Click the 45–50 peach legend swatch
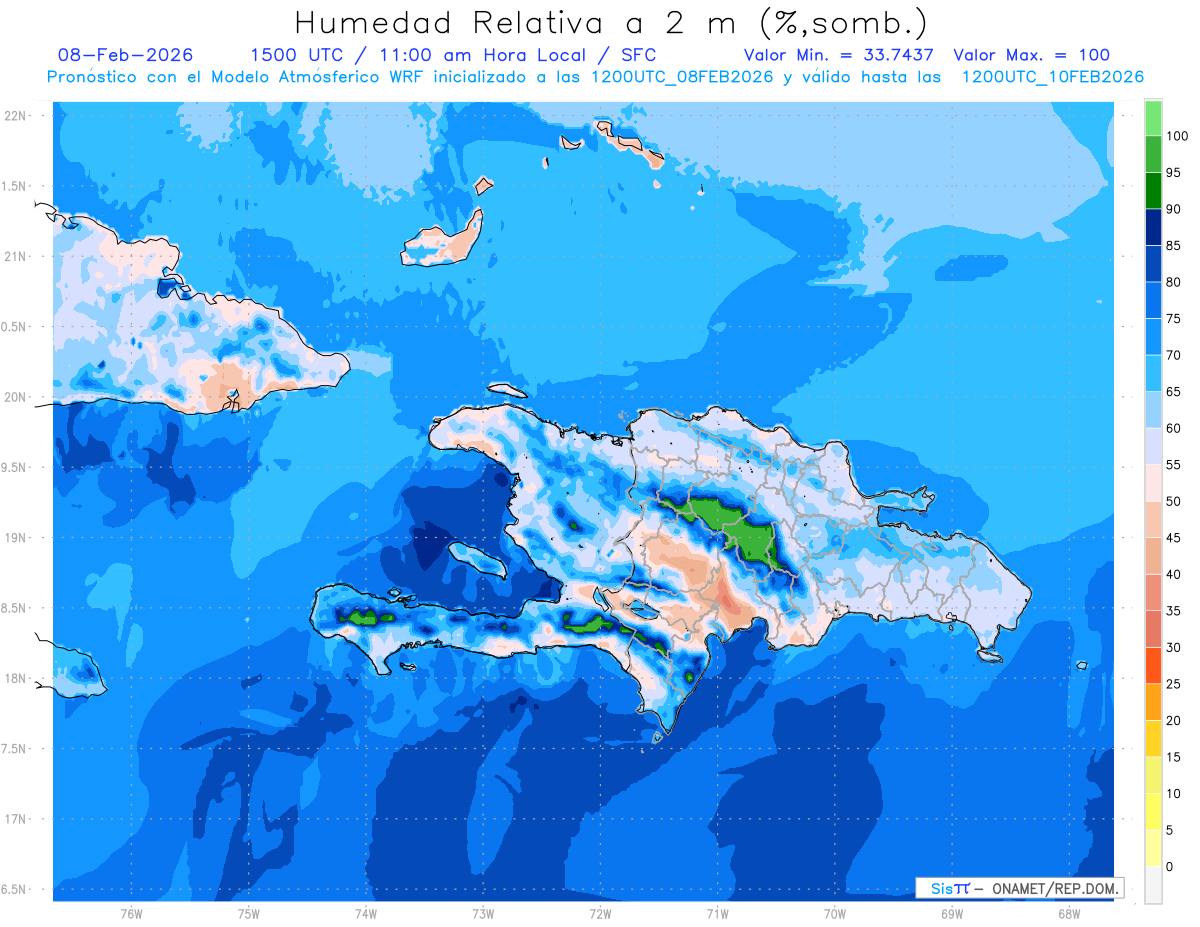 [1153, 520]
